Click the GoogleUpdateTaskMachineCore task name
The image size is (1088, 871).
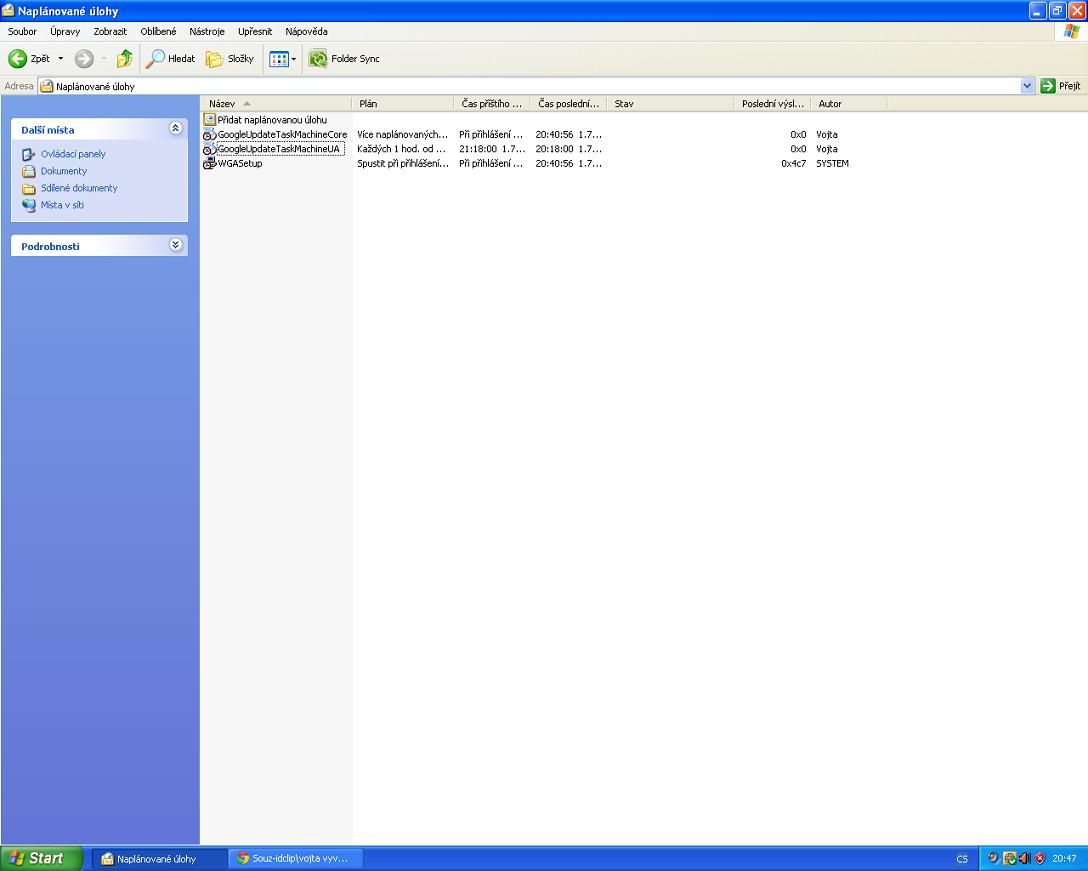[282, 135]
